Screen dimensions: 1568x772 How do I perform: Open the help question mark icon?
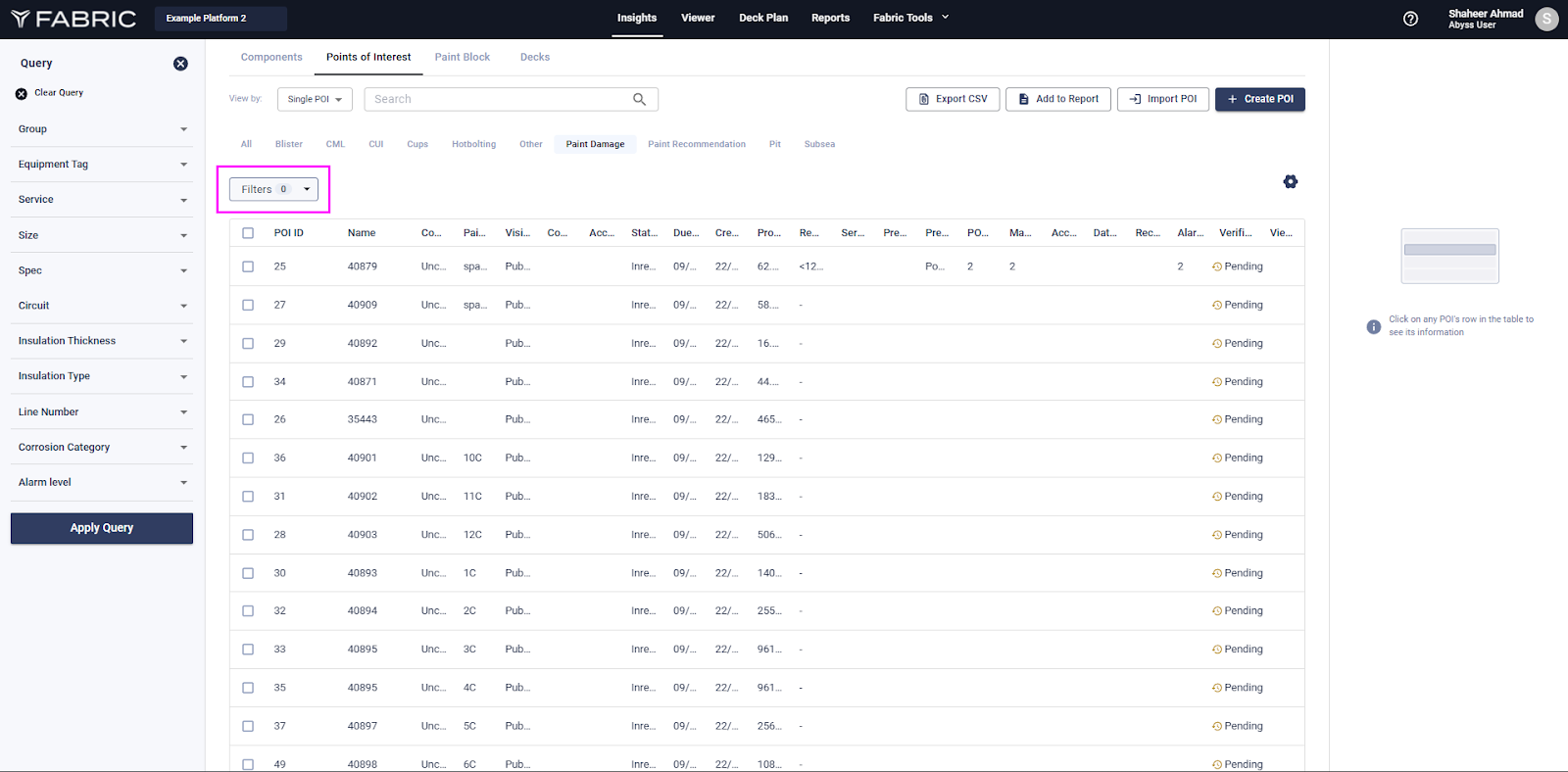1410,19
